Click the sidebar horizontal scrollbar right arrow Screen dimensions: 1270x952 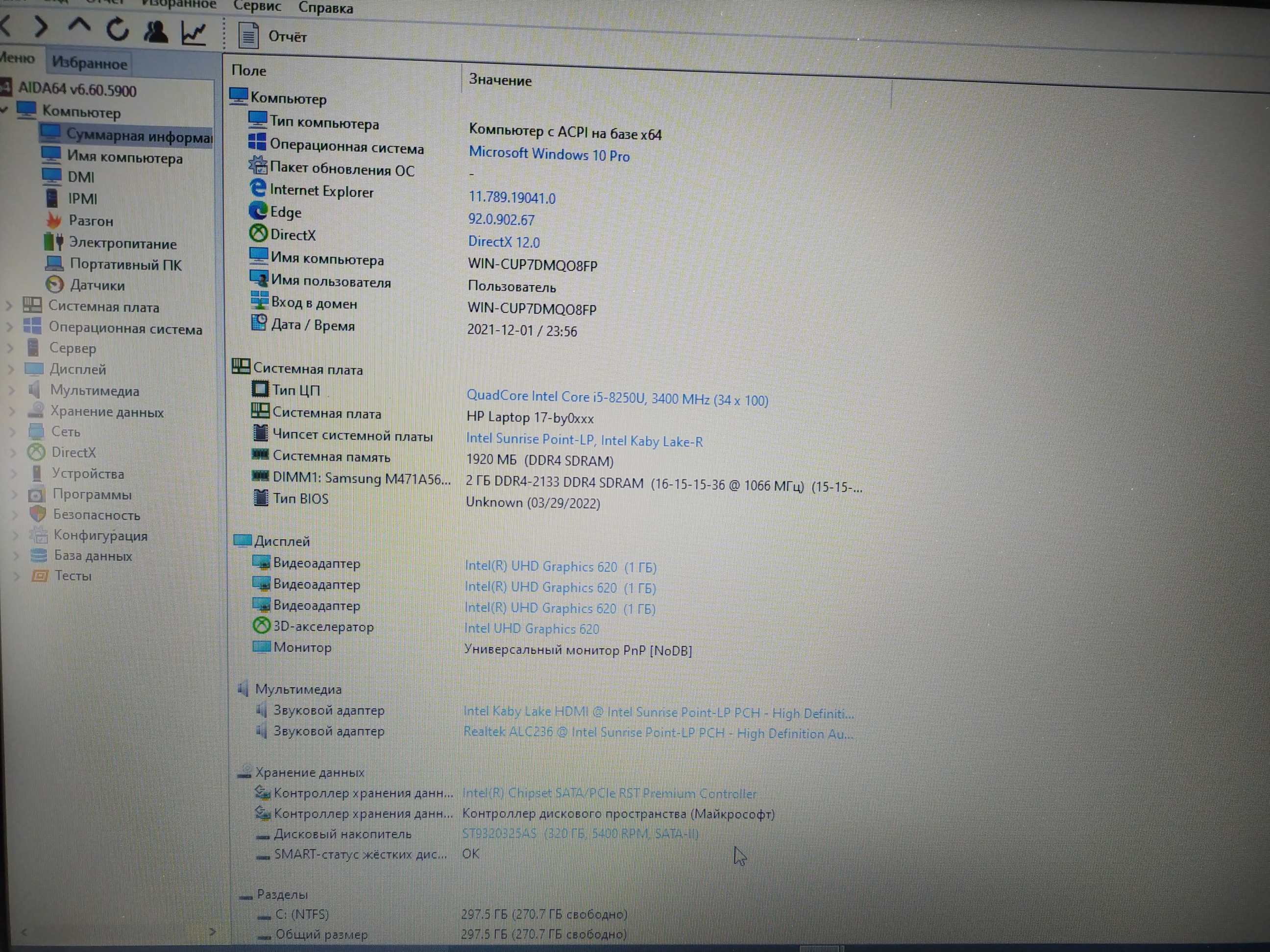tap(213, 932)
